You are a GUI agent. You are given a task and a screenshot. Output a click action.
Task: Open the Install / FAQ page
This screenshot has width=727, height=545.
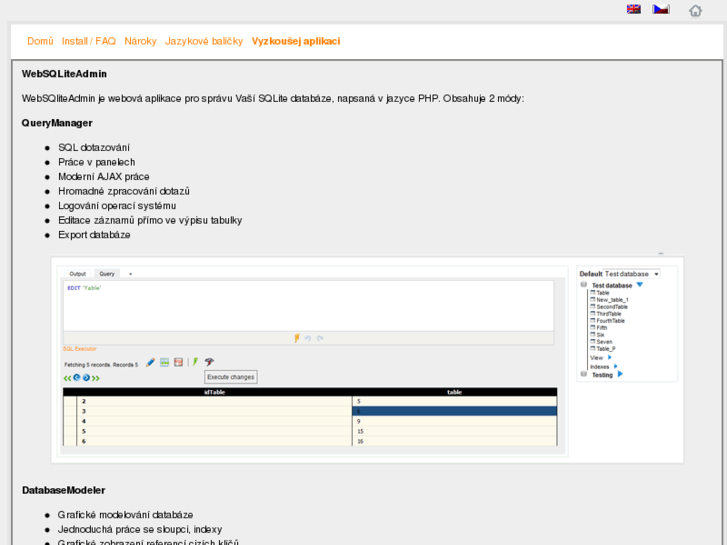click(x=89, y=41)
